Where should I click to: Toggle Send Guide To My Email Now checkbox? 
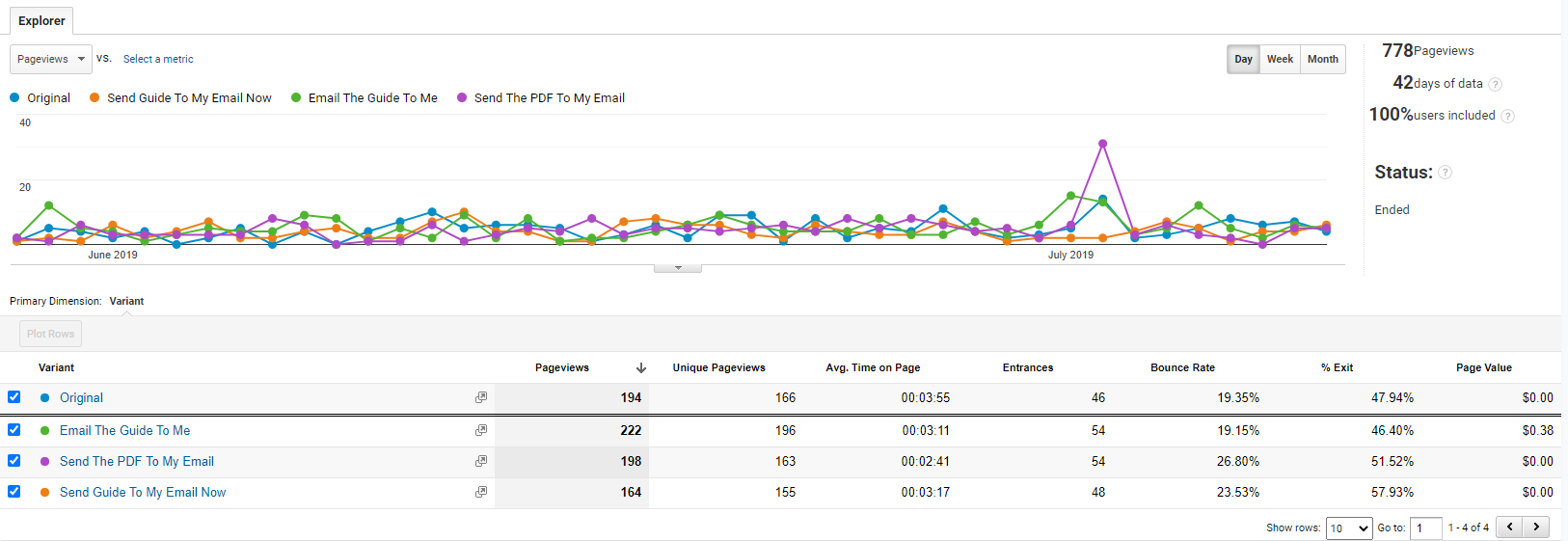[14, 491]
